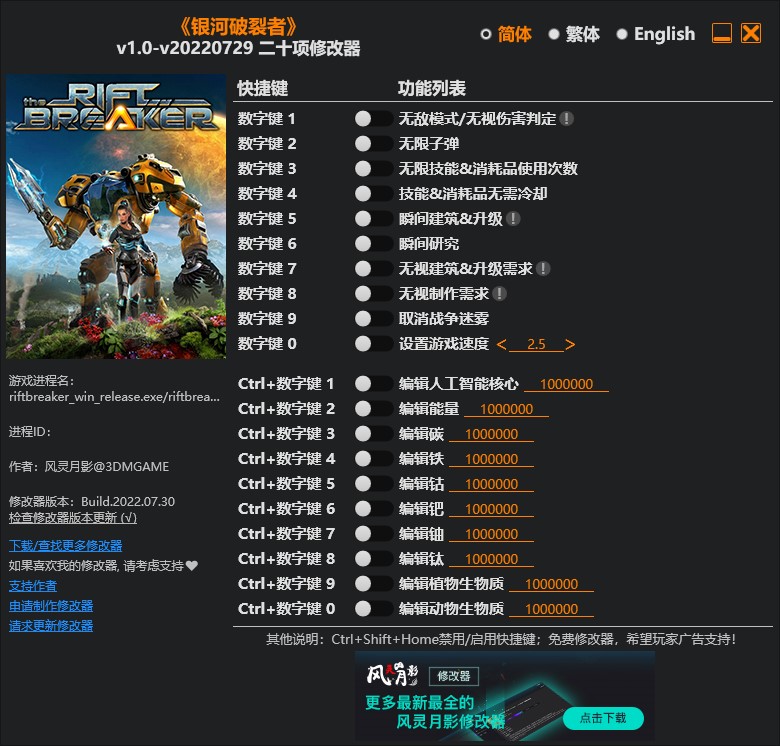Viewport: 780px width, 746px height.
Task: Select 简体 language option
Action: (x=506, y=34)
